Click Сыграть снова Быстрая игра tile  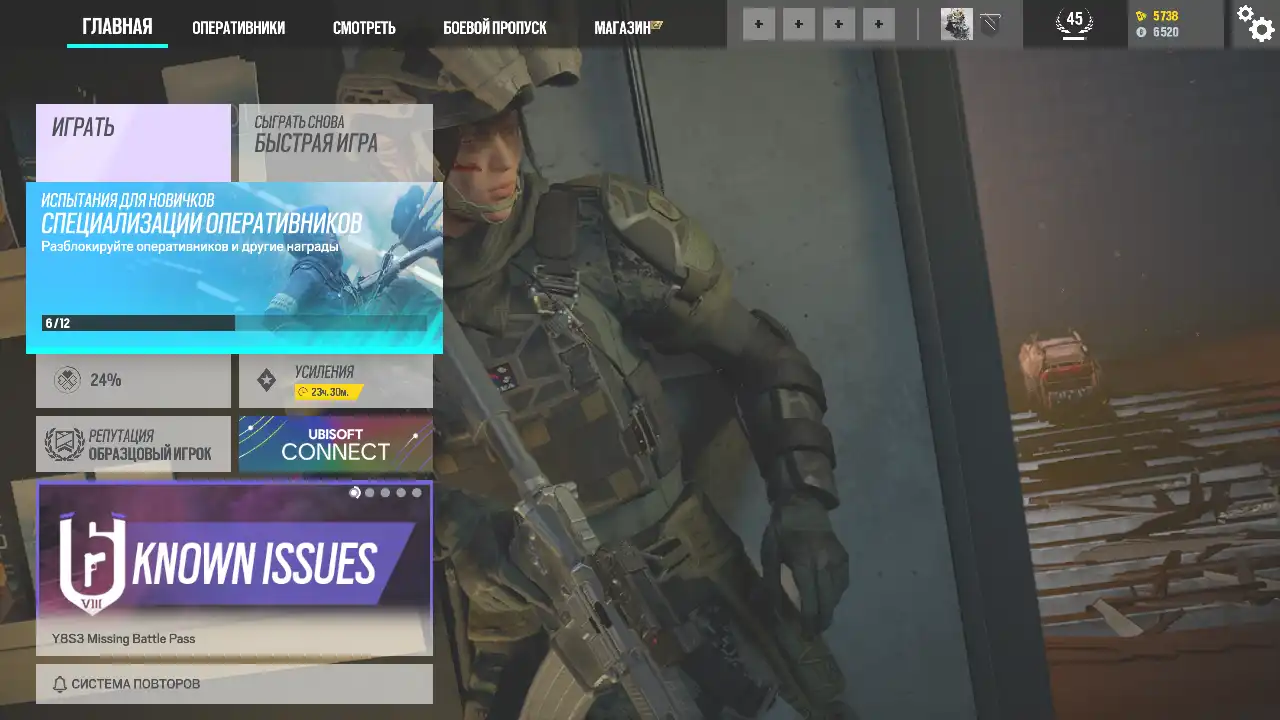click(x=336, y=142)
